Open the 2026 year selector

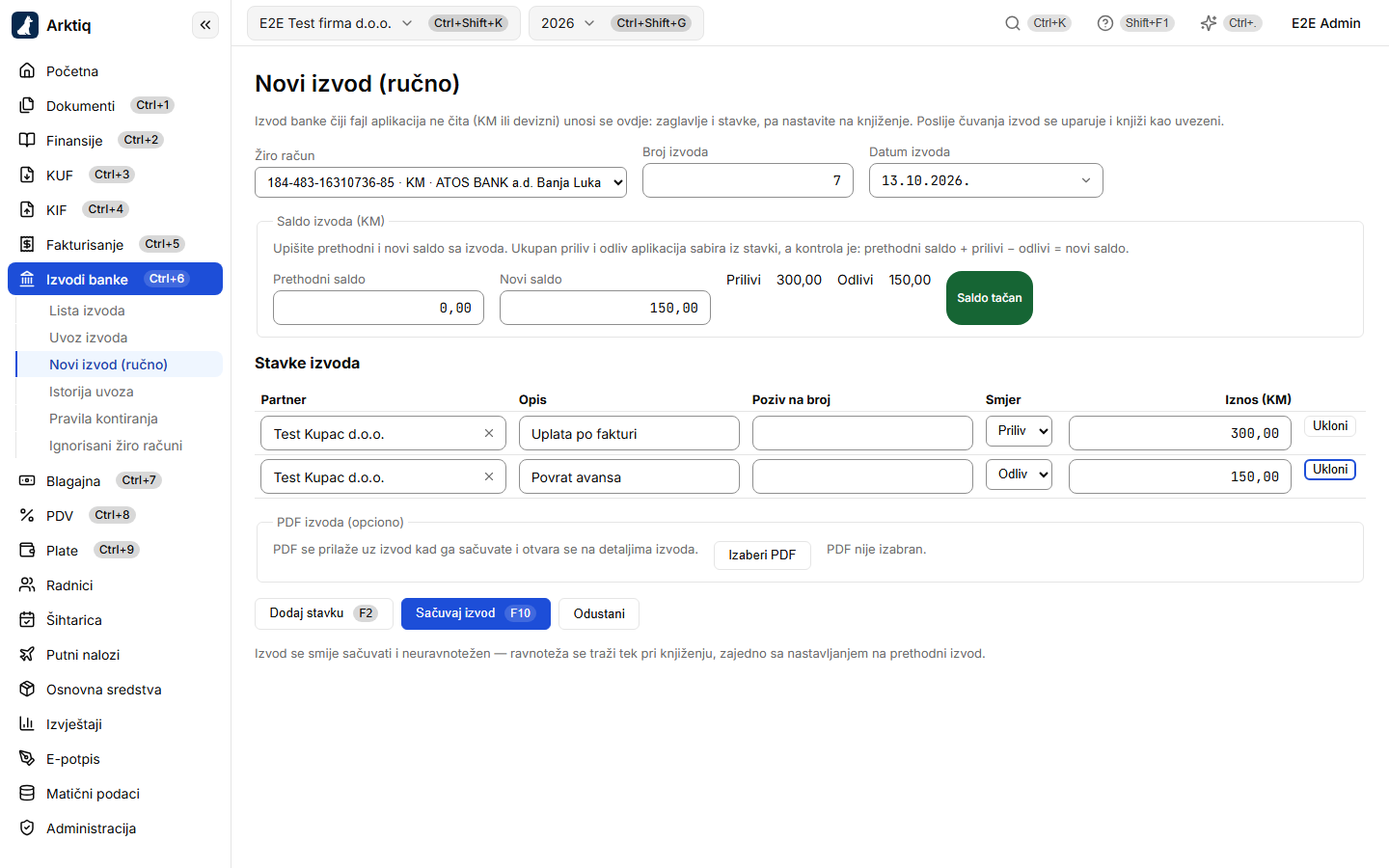pos(615,23)
